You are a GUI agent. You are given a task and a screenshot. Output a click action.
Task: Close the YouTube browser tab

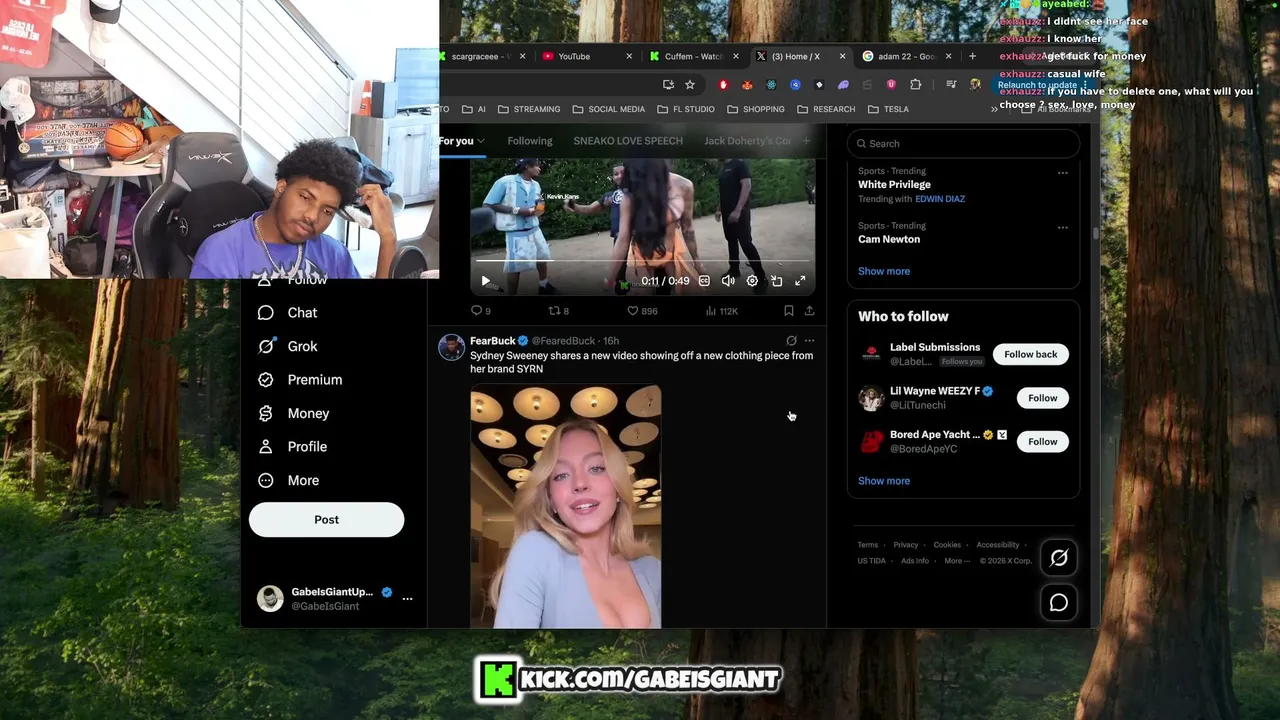629,57
